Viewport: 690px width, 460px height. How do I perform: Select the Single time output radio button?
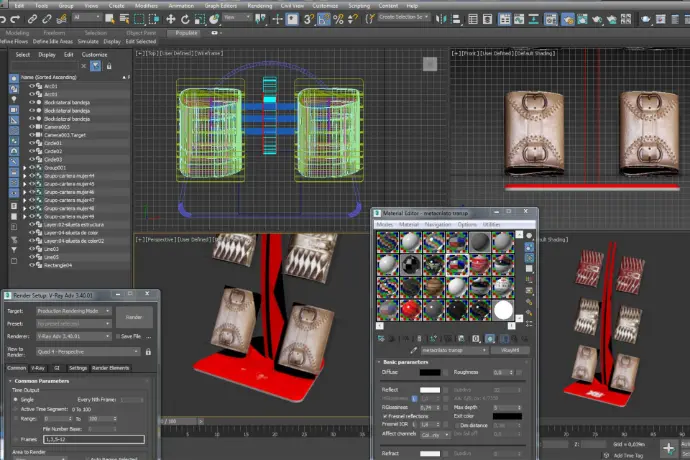pos(15,399)
